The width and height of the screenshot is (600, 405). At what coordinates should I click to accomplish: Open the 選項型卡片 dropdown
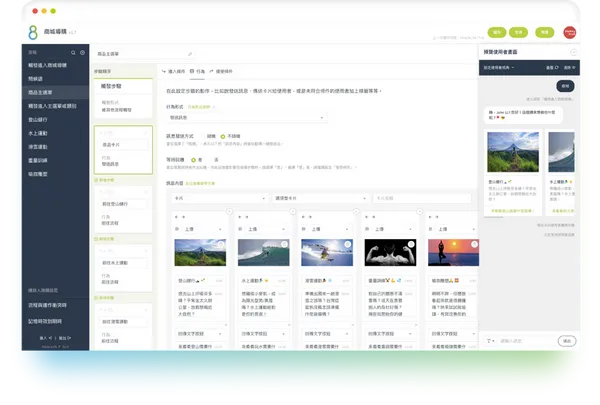pyautogui.click(x=320, y=198)
